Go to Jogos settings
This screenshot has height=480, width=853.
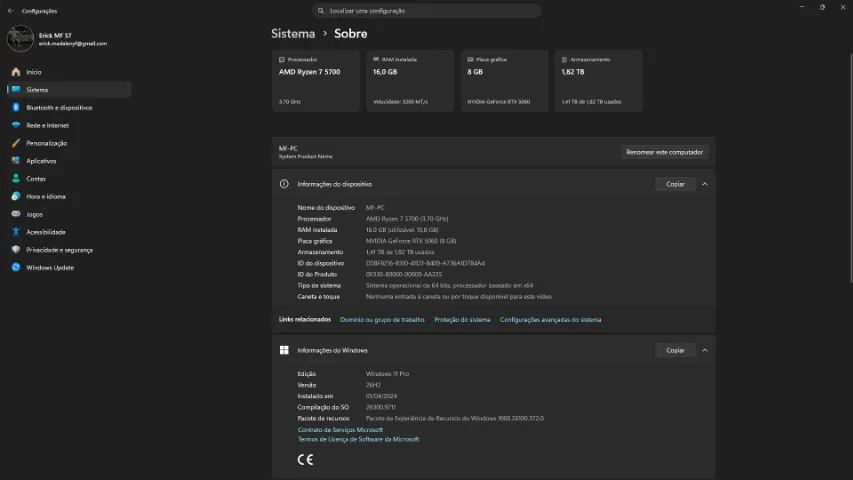point(69,214)
